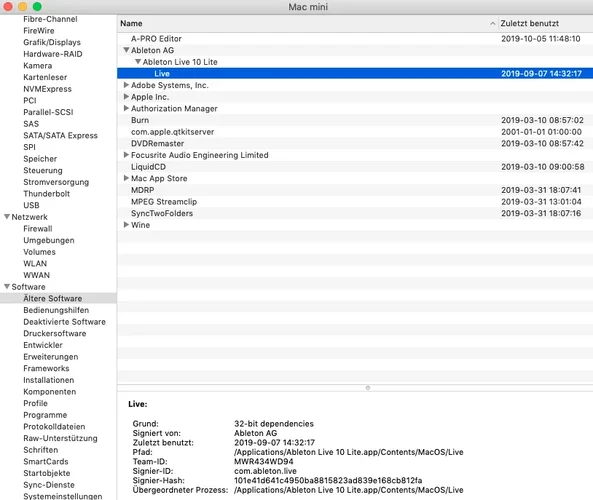The image size is (593, 500).
Task: Open Schriften in the sidebar
Action: tap(40, 450)
